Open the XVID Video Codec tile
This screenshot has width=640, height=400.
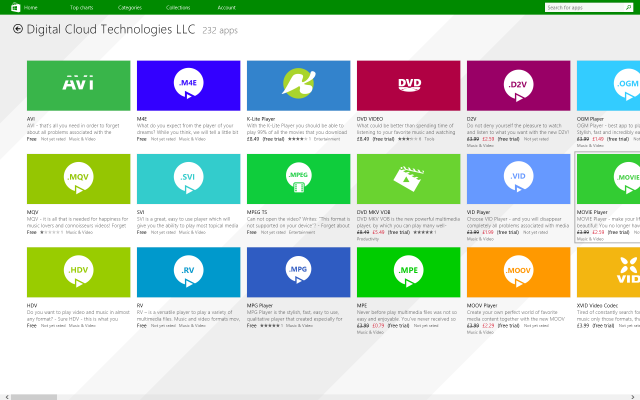[x=608, y=272]
